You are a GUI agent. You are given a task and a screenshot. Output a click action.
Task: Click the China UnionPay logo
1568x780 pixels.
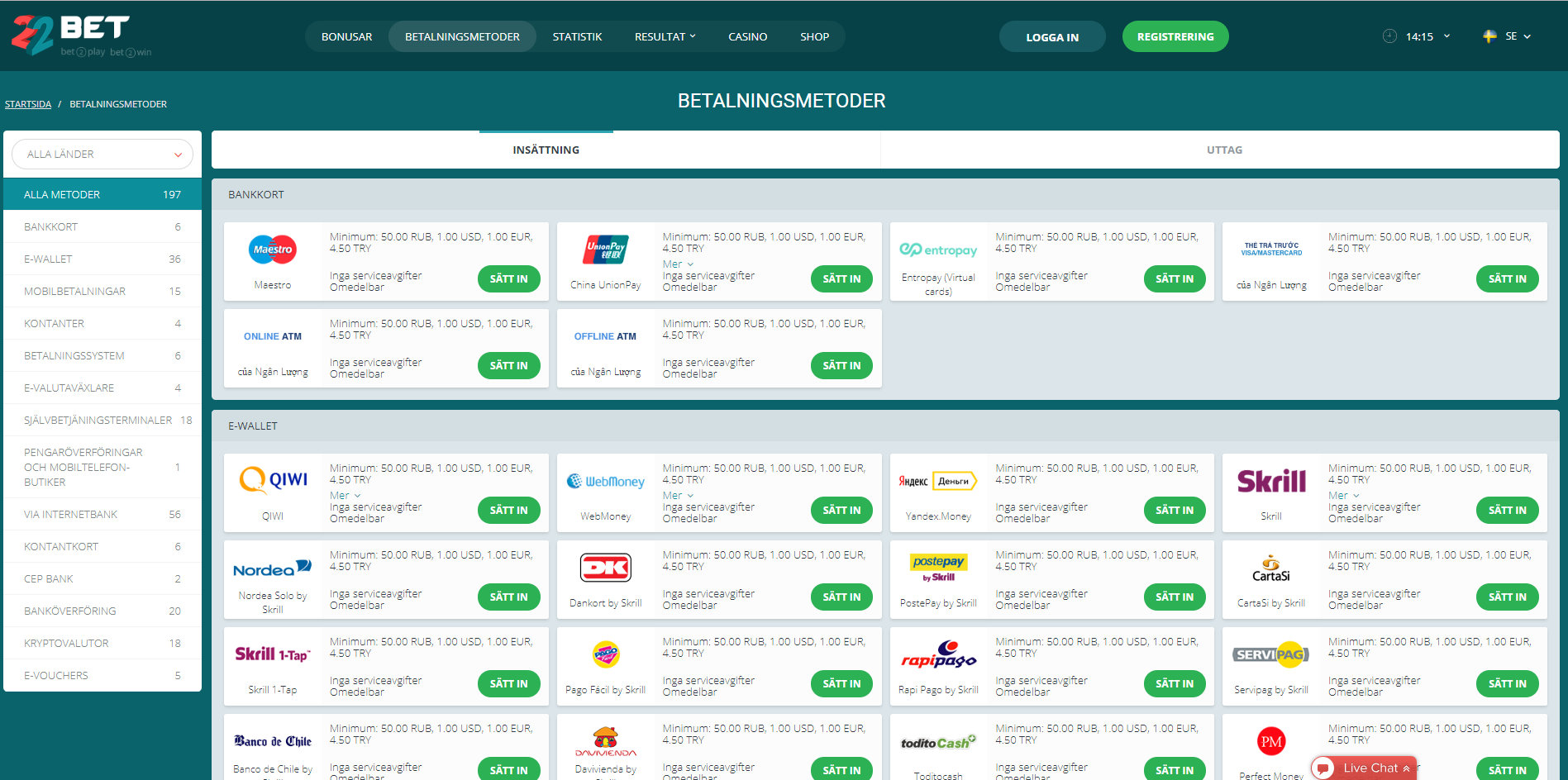click(x=606, y=250)
